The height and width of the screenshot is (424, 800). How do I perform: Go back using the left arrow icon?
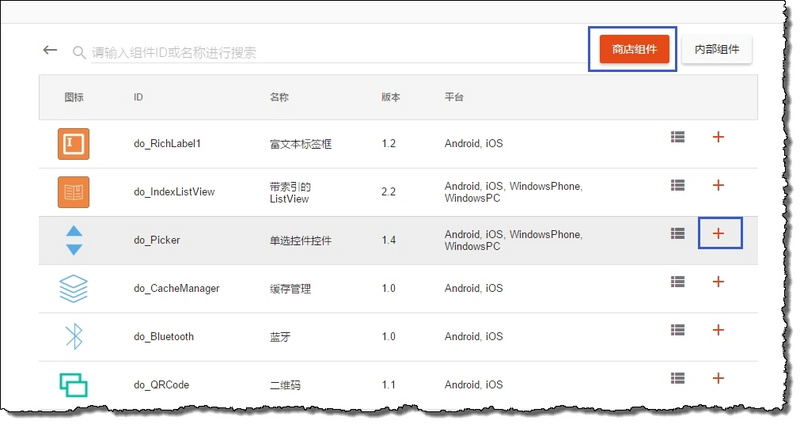[x=50, y=49]
